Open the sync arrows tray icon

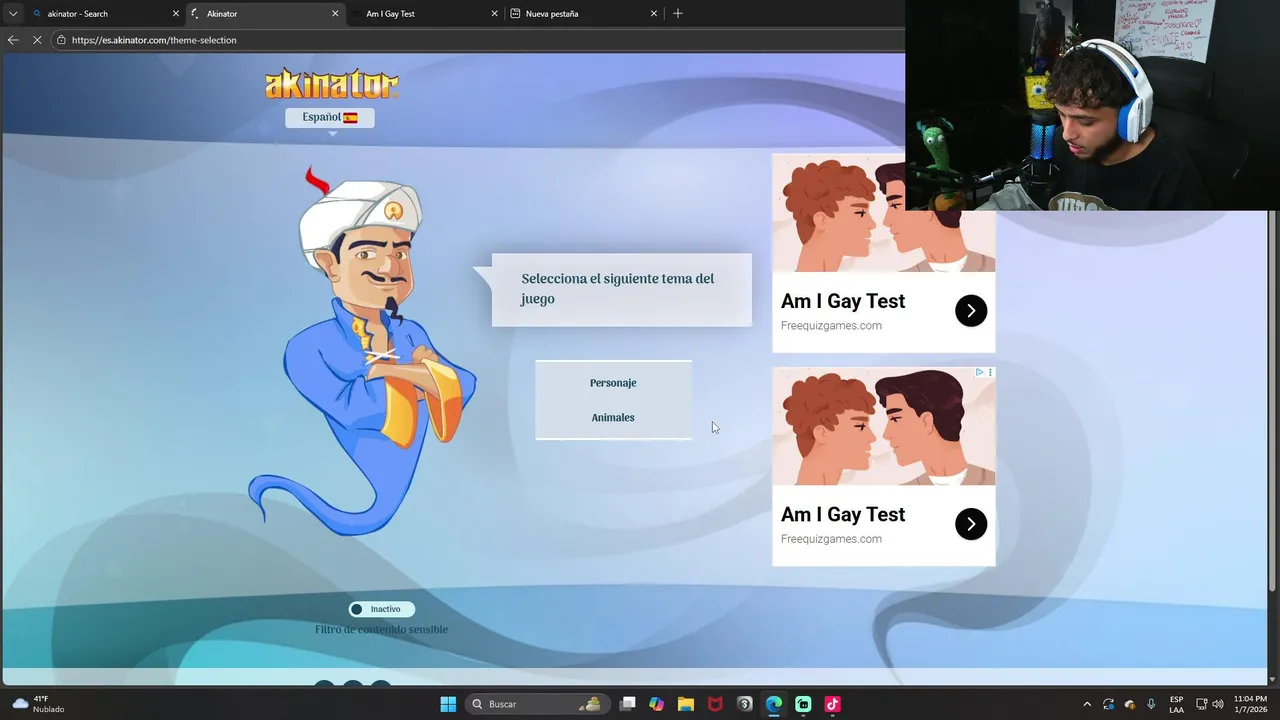[1108, 704]
